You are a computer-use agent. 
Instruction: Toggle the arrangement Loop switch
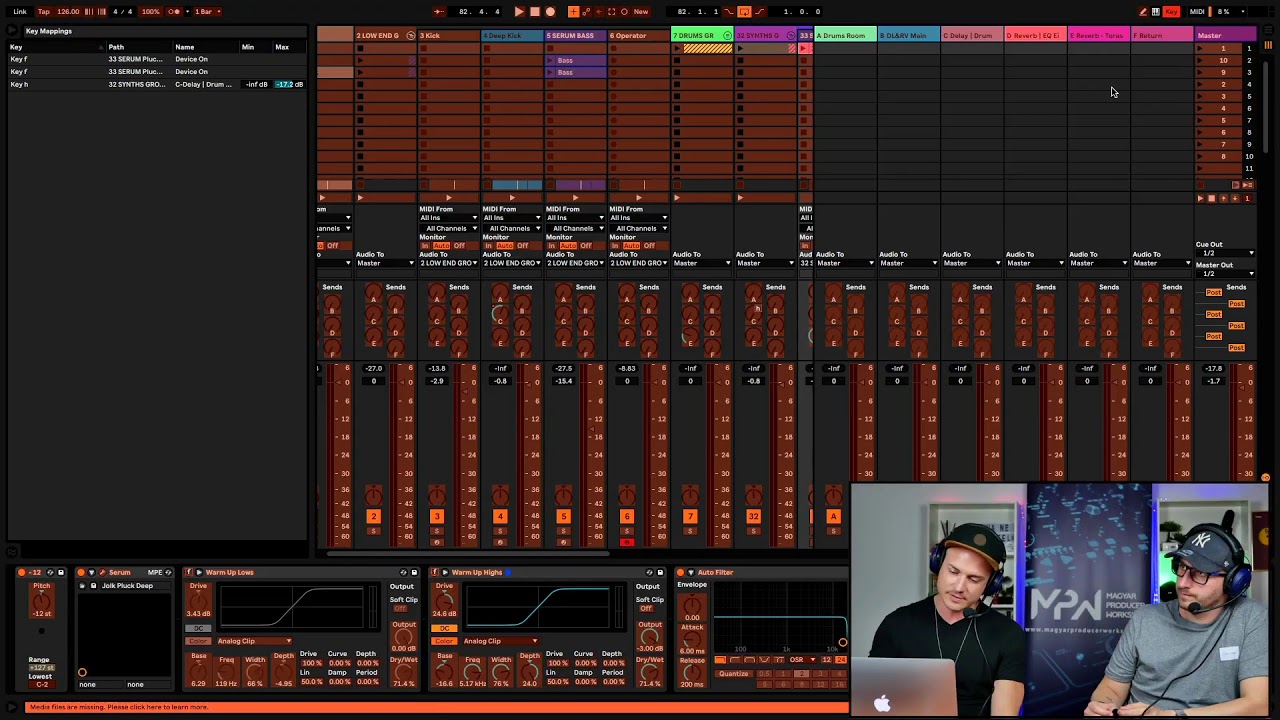[744, 11]
